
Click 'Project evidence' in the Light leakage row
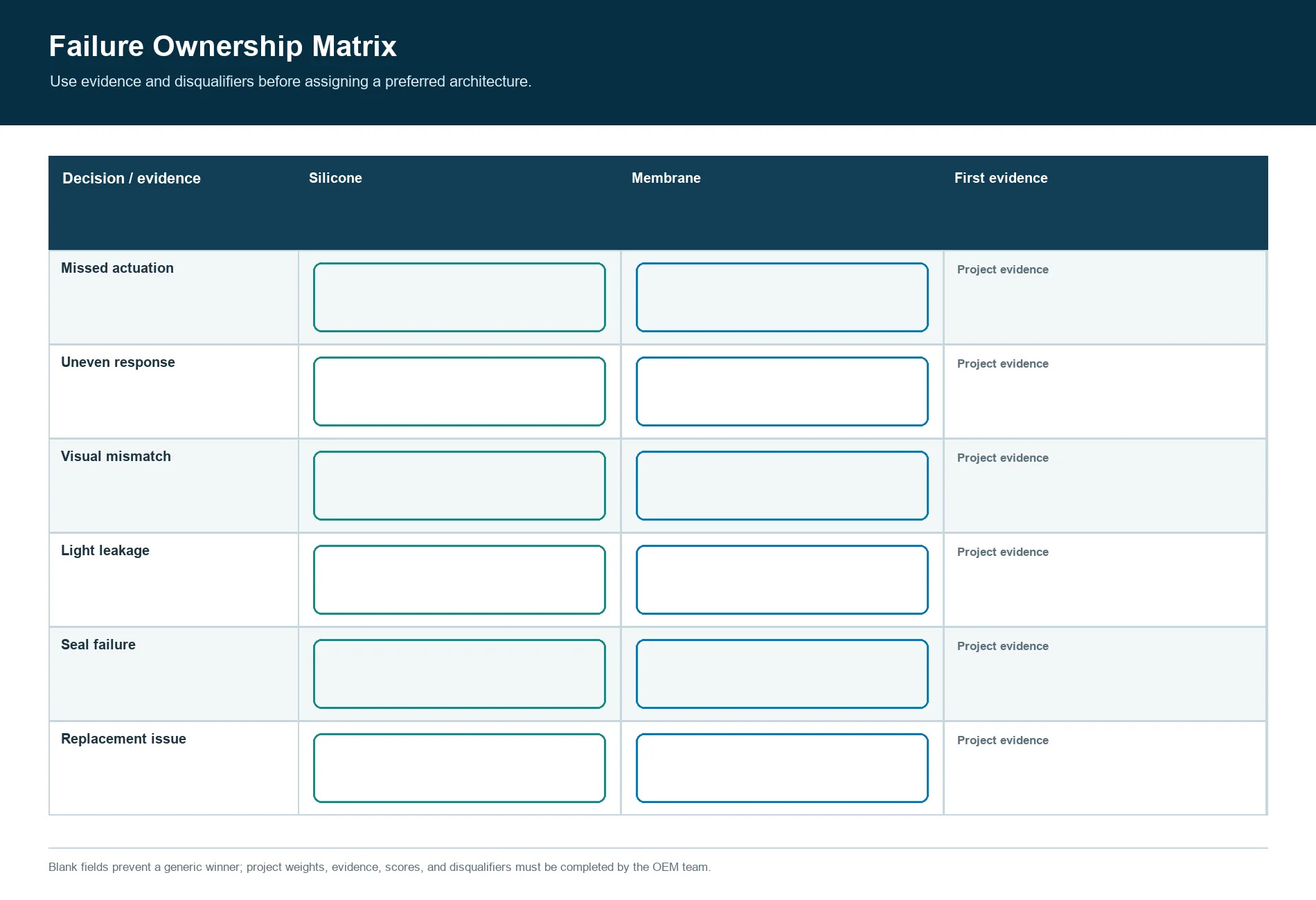[x=1003, y=552]
